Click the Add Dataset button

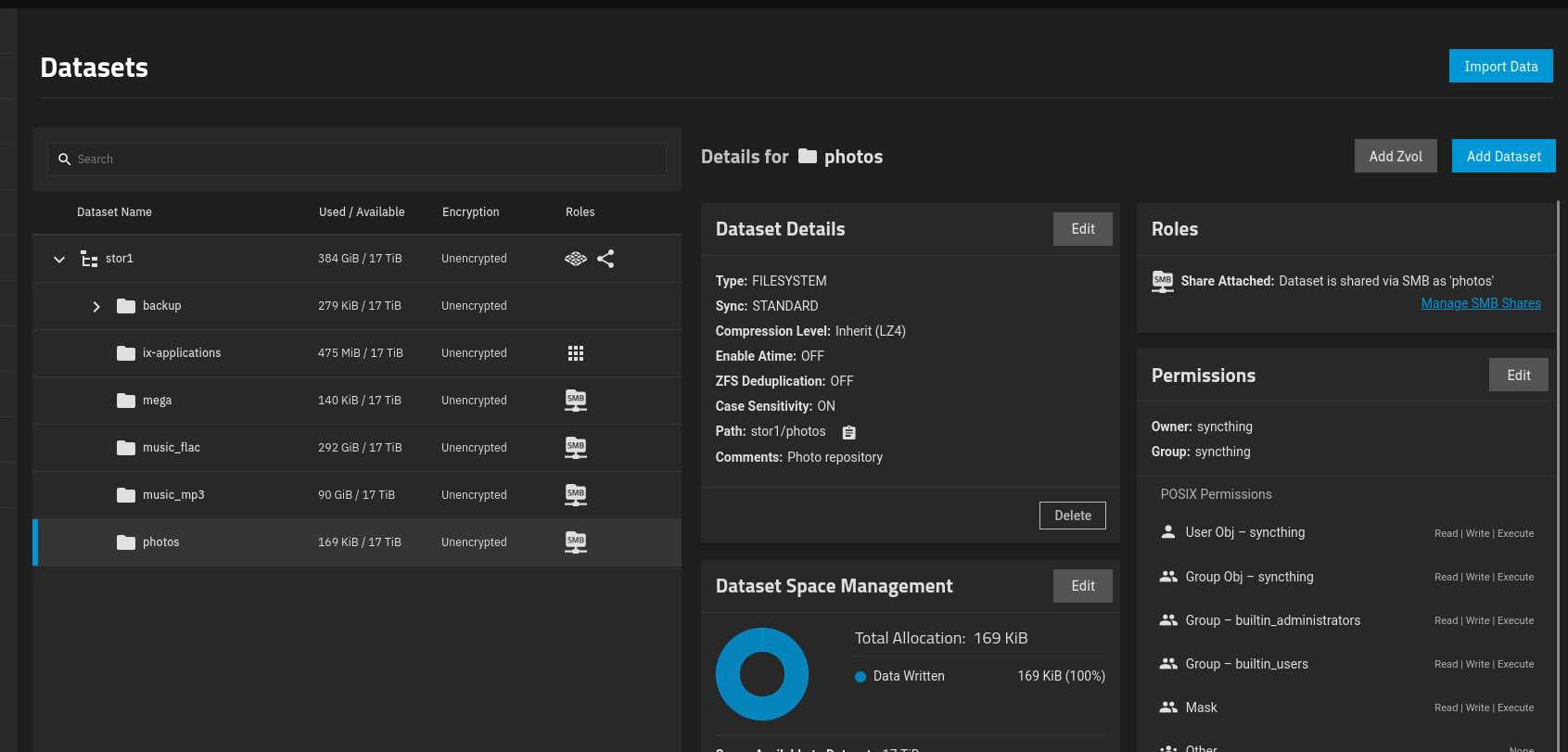click(1504, 156)
